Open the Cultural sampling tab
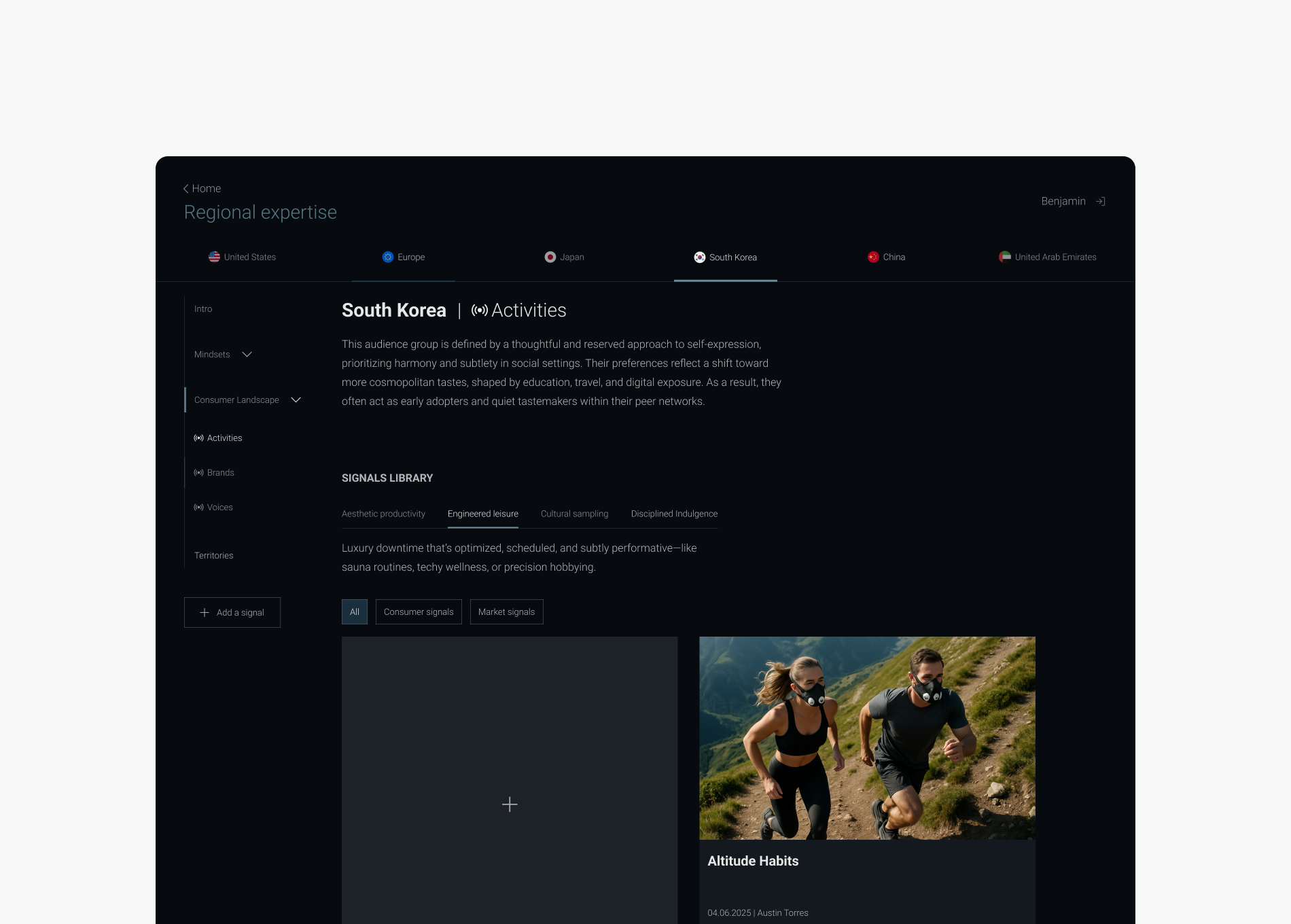This screenshot has width=1291, height=924. pyautogui.click(x=575, y=514)
